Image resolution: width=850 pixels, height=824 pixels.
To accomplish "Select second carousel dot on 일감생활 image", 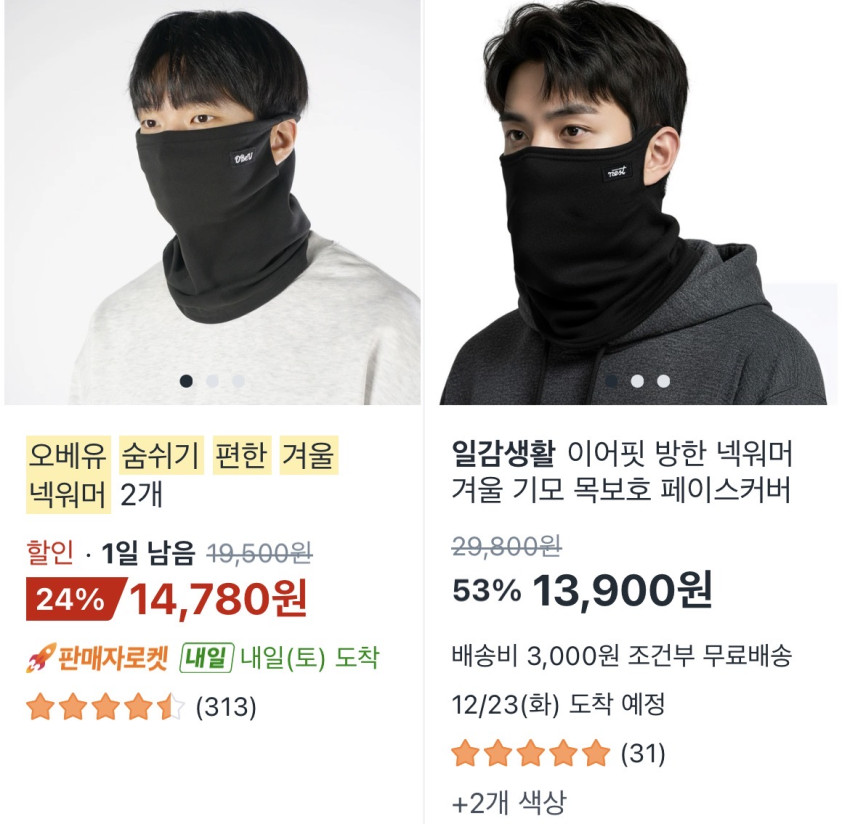I will [x=637, y=380].
